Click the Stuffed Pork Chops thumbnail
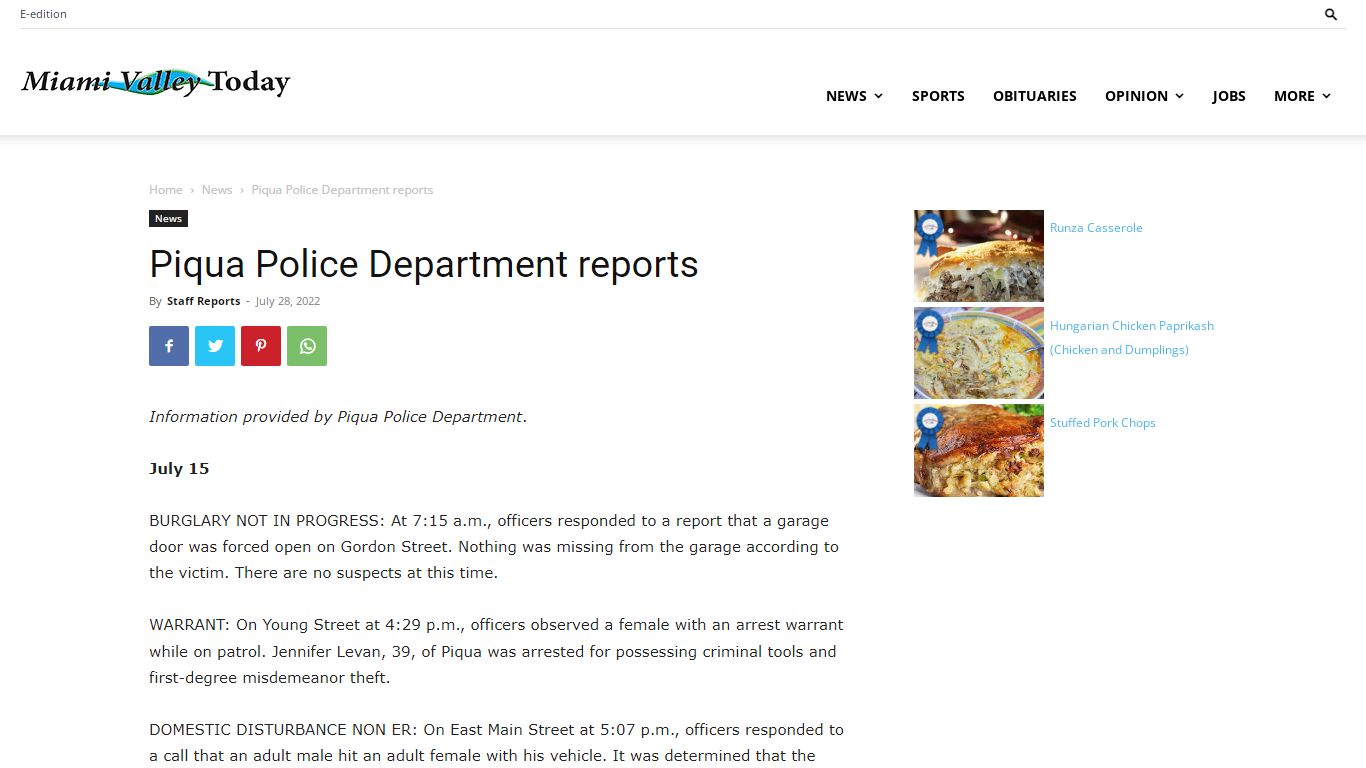Viewport: 1366px width, 768px height. [x=979, y=451]
